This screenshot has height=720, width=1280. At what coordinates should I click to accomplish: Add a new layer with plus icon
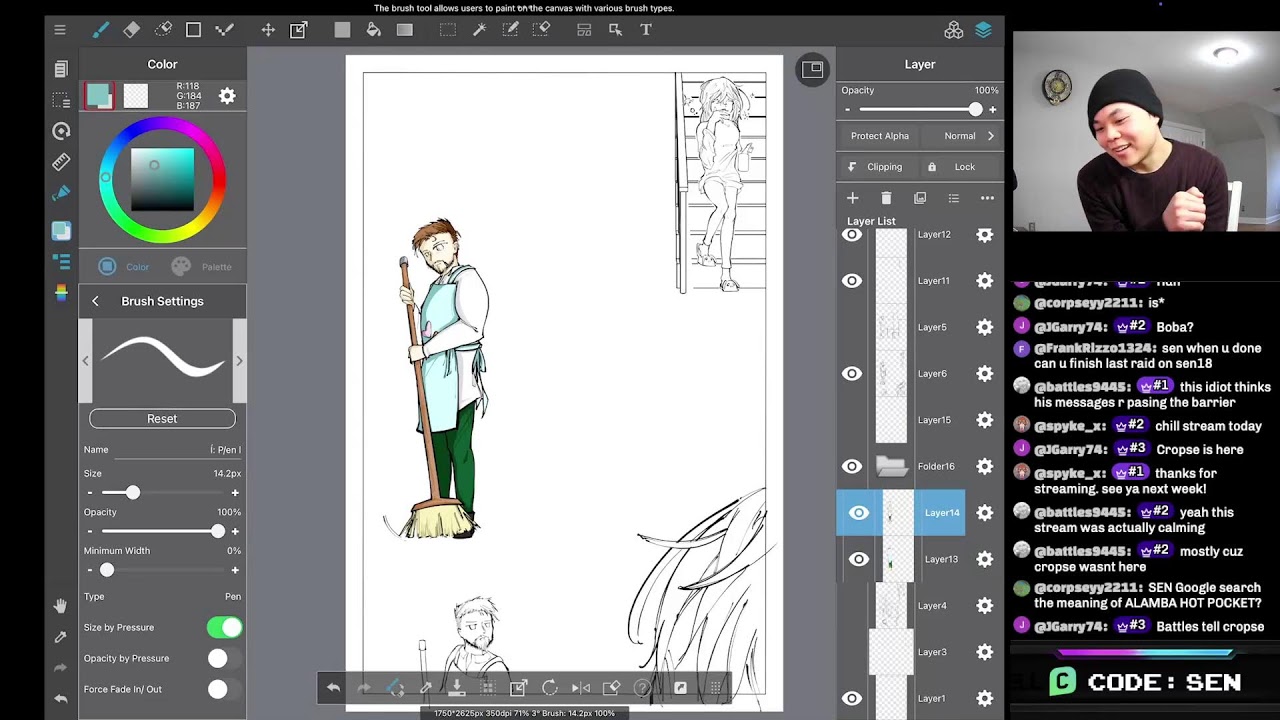[x=852, y=198]
